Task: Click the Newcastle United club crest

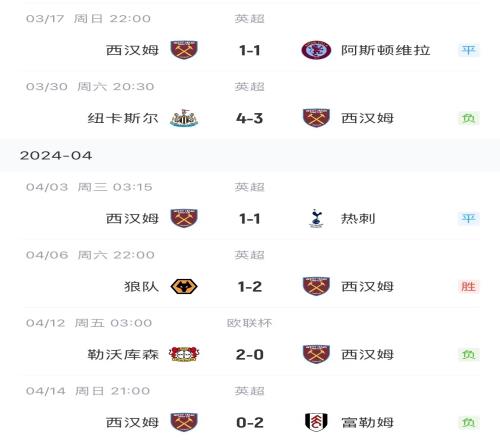Action: click(184, 118)
